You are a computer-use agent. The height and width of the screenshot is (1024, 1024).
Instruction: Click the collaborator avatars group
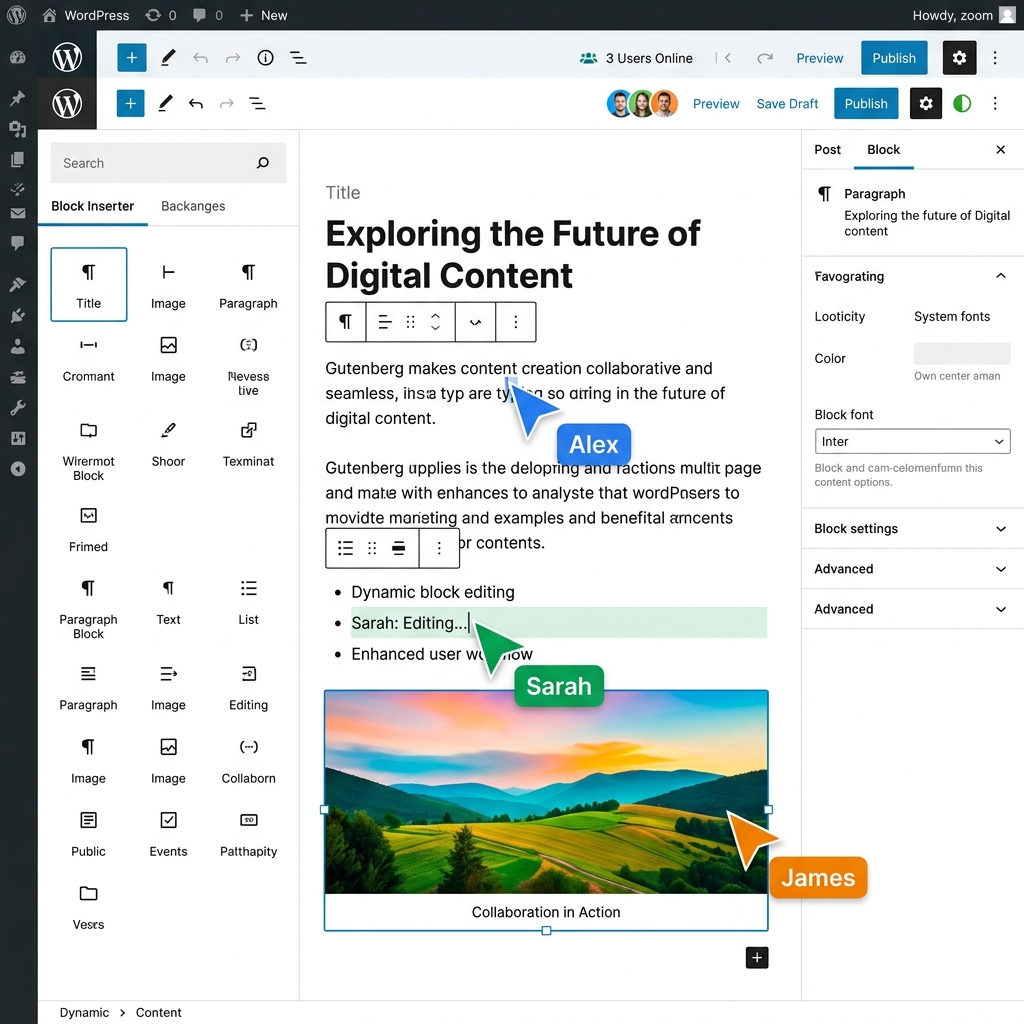coord(642,104)
